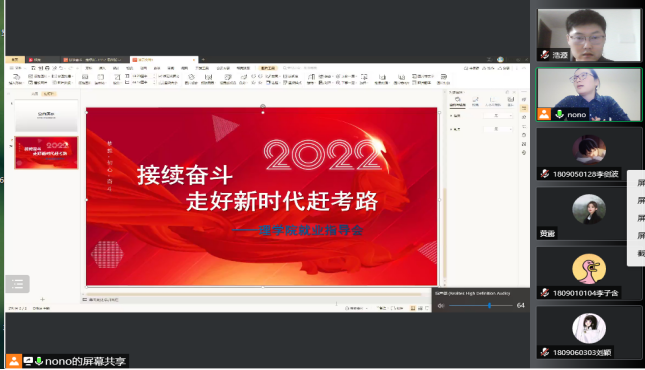Screen dimensions: 645x370
Task: Expand the first section arrow in properties panel
Action: (452, 116)
